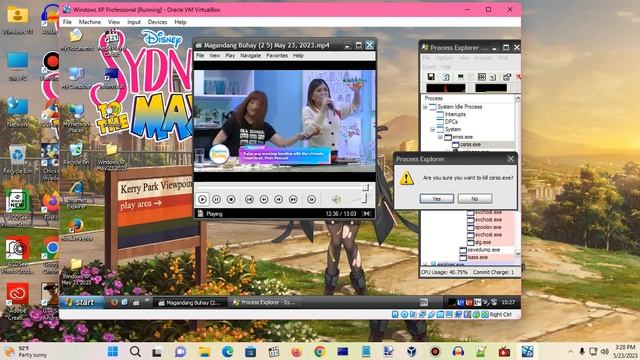
Task: Click the video seek bar in media player
Action: point(282,187)
